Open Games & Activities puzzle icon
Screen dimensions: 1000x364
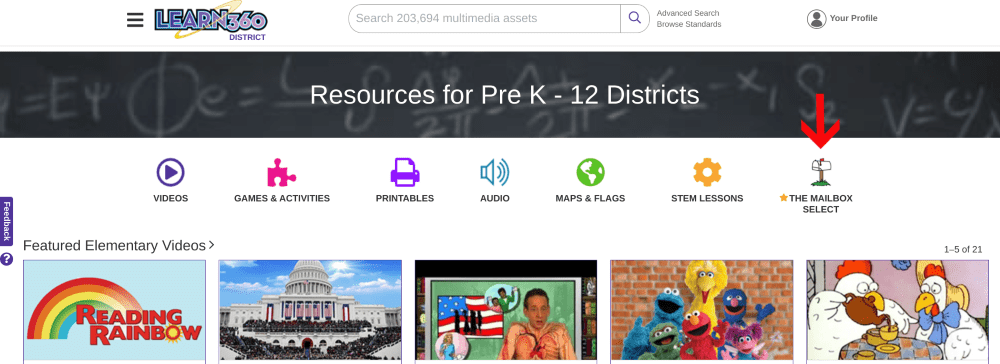[x=281, y=172]
